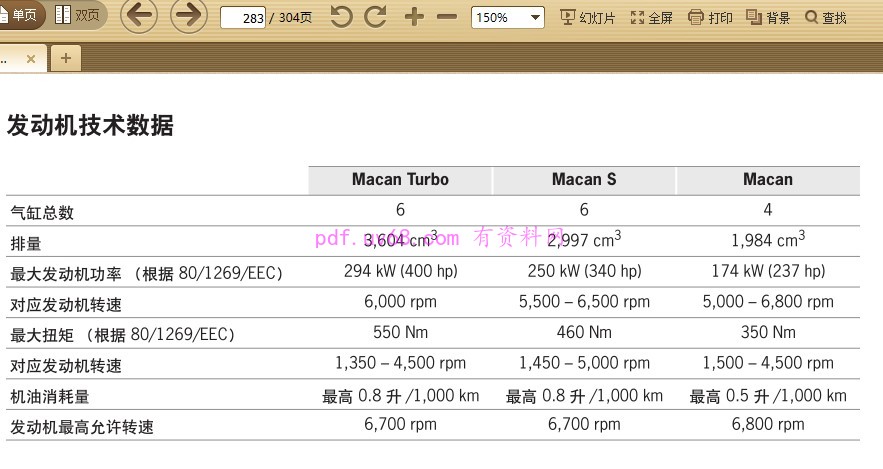This screenshot has width=883, height=469.
Task: Open the 150% zoom level dropdown
Action: (x=508, y=17)
